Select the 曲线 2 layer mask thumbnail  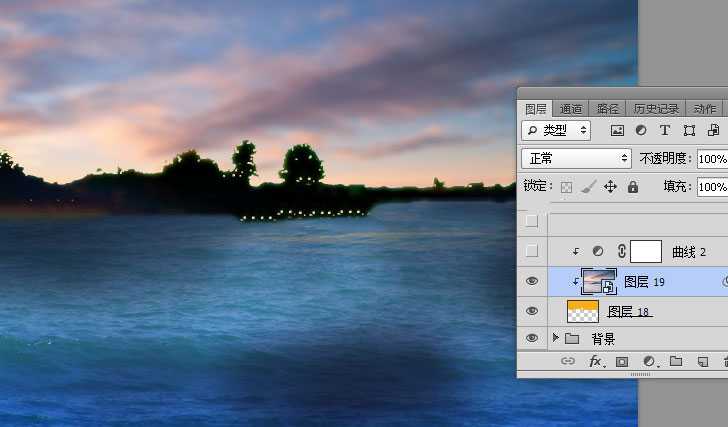tap(646, 252)
